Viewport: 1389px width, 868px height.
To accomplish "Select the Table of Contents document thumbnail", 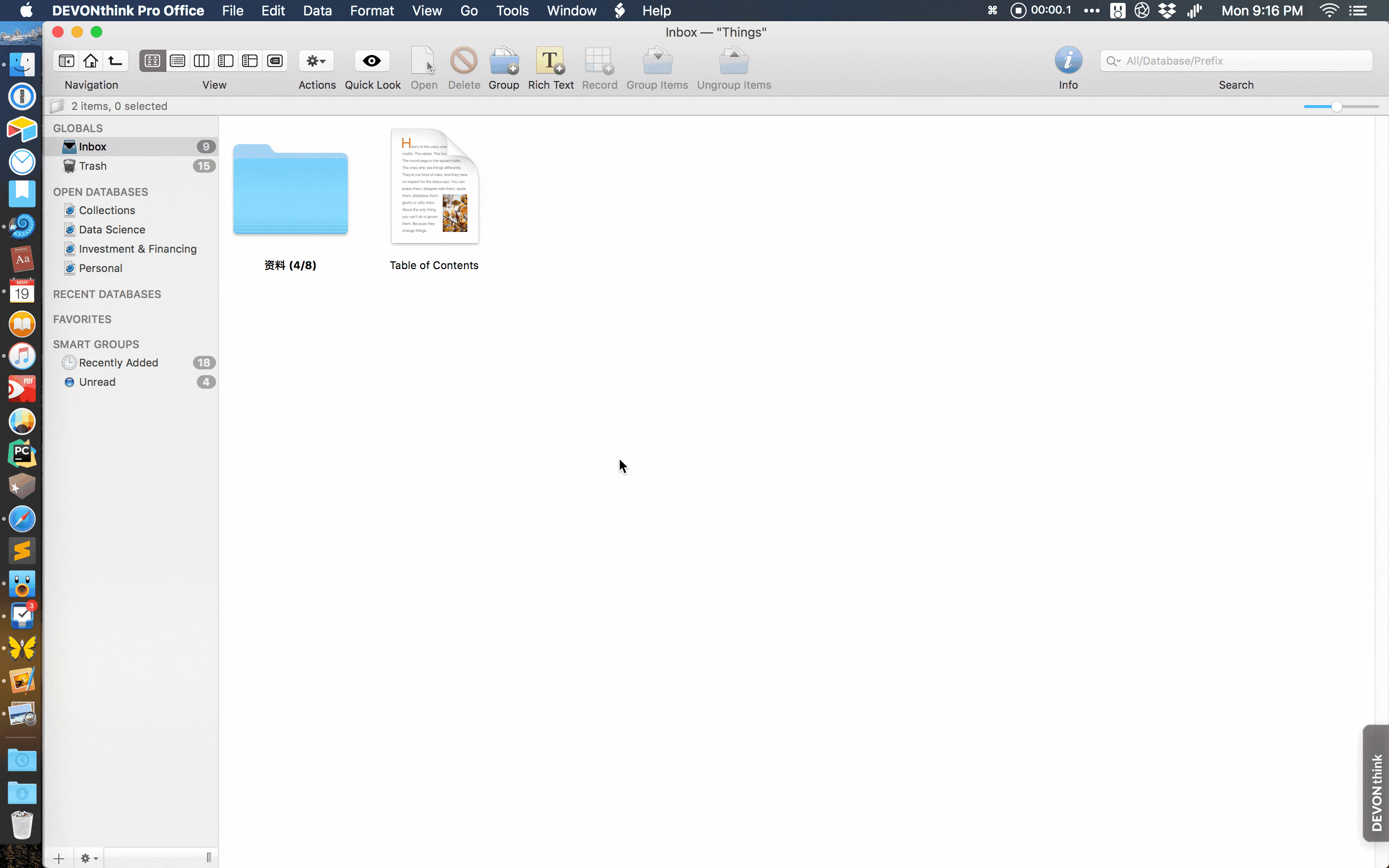I will coord(435,187).
